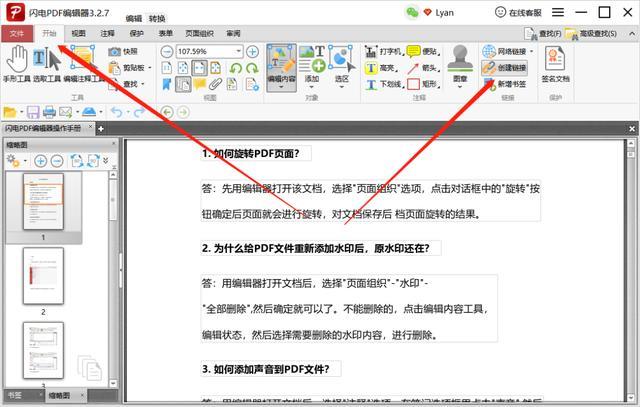Switch to the View (视图) ribbon tab
Viewport: 640px width, 407px height.
point(78,33)
